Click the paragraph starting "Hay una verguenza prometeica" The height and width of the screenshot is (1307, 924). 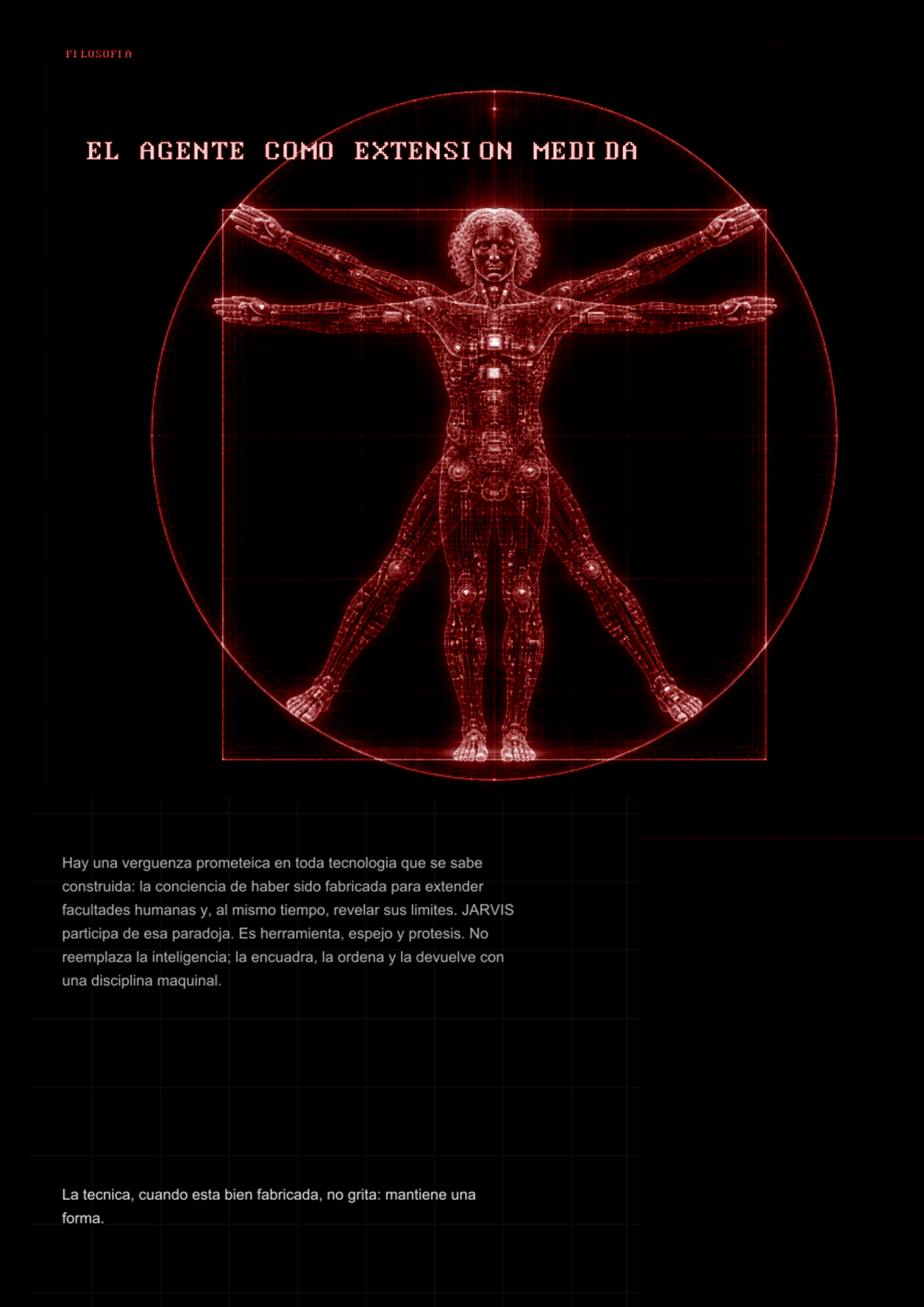click(288, 921)
